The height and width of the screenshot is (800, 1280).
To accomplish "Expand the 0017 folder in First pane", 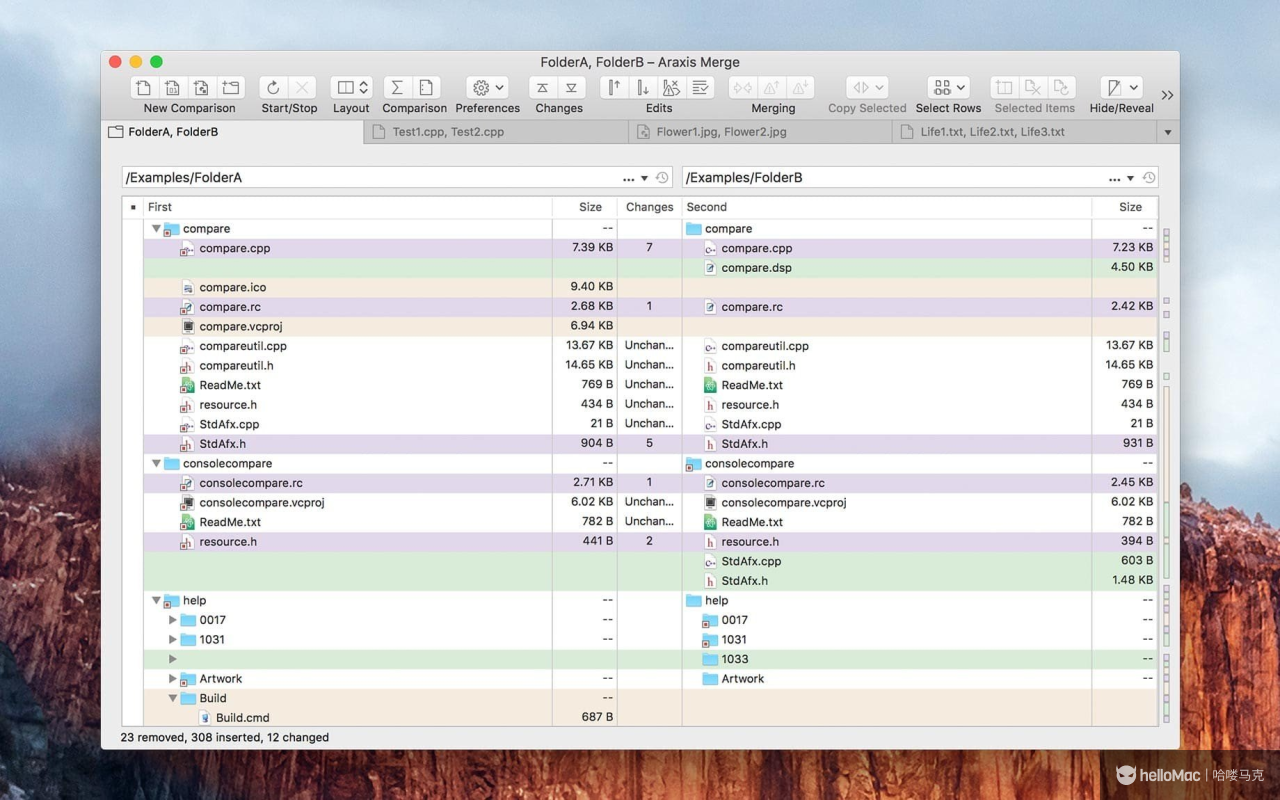I will coord(173,620).
